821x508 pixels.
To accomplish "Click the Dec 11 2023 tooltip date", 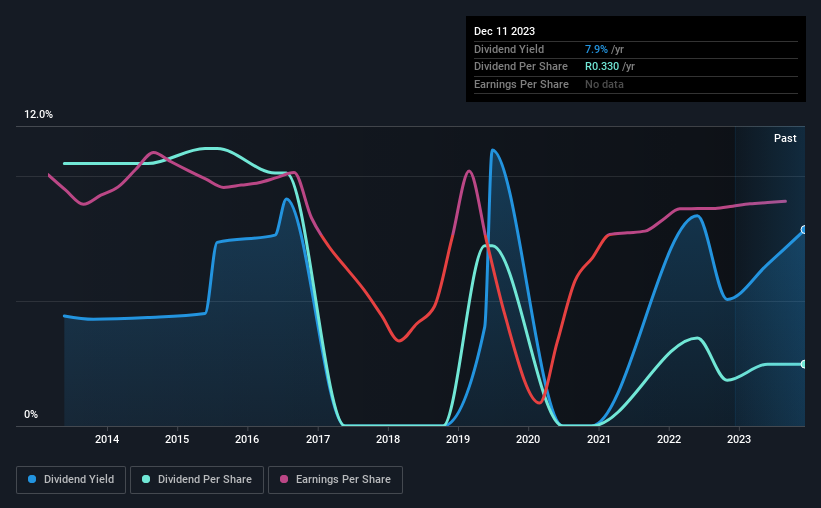I will click(x=504, y=31).
